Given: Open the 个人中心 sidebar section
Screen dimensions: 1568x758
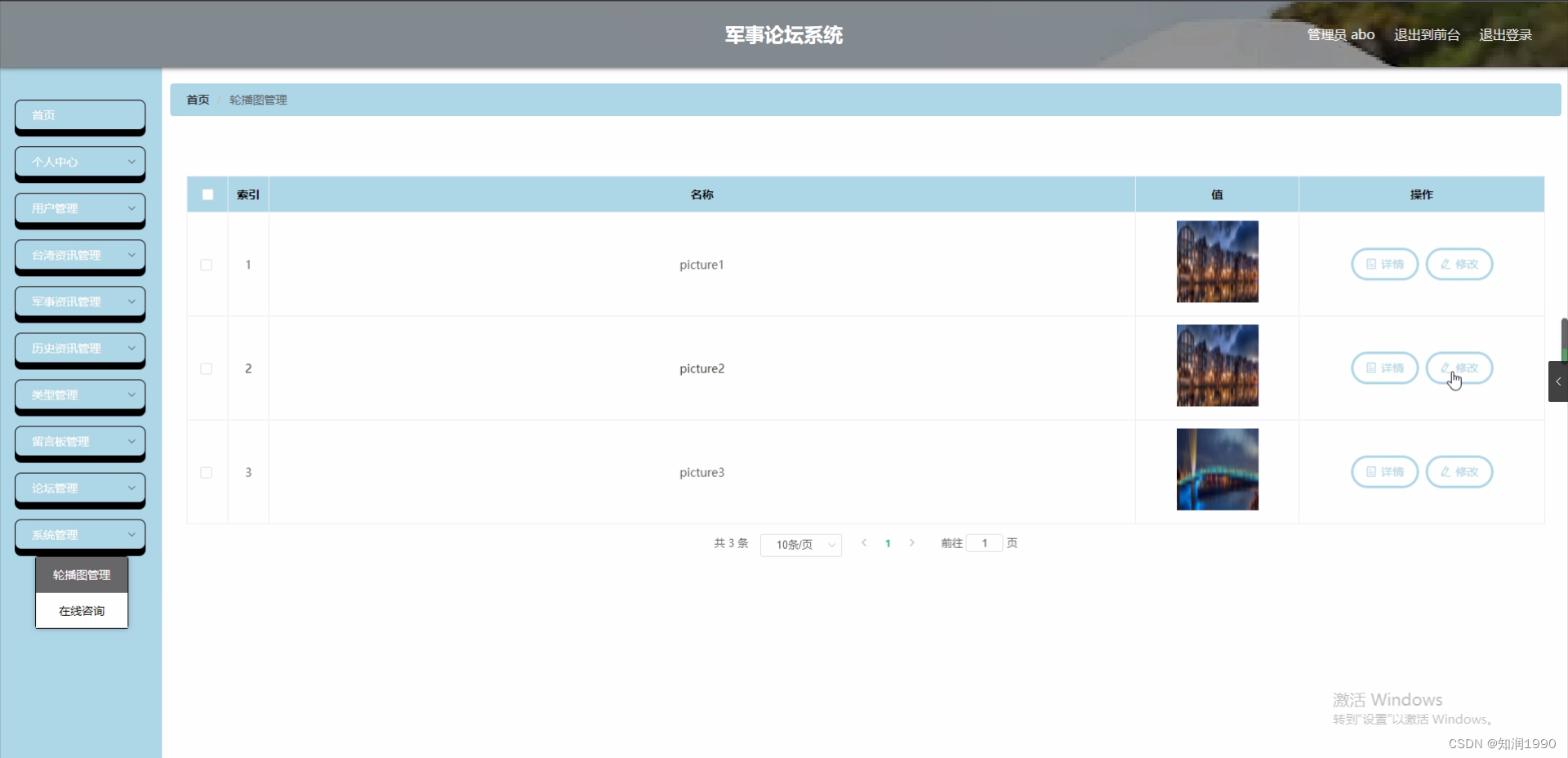Looking at the screenshot, I should (x=79, y=162).
